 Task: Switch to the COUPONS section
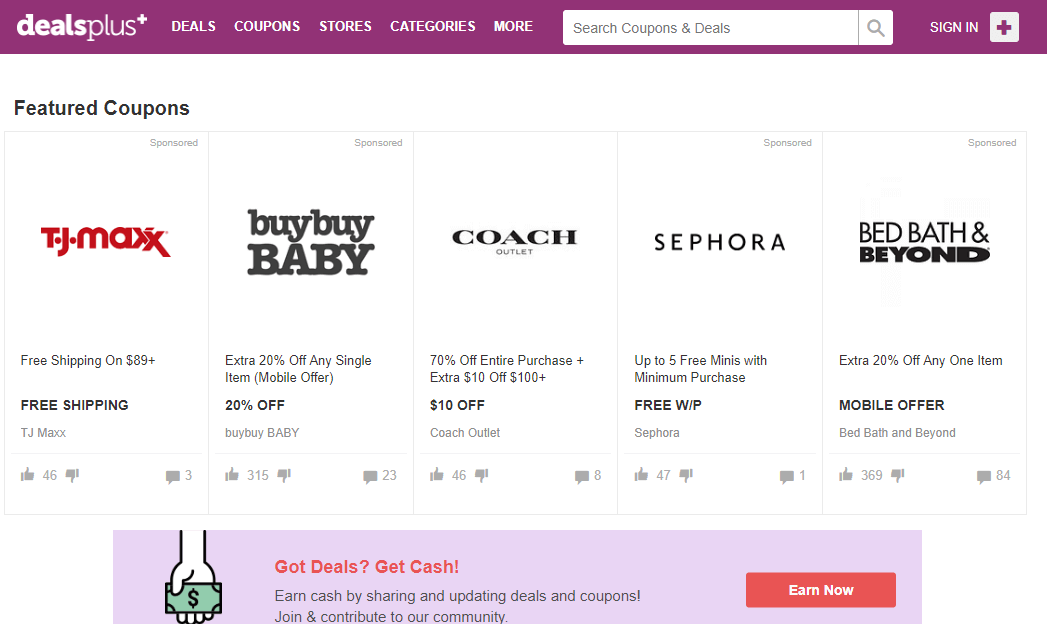266,27
